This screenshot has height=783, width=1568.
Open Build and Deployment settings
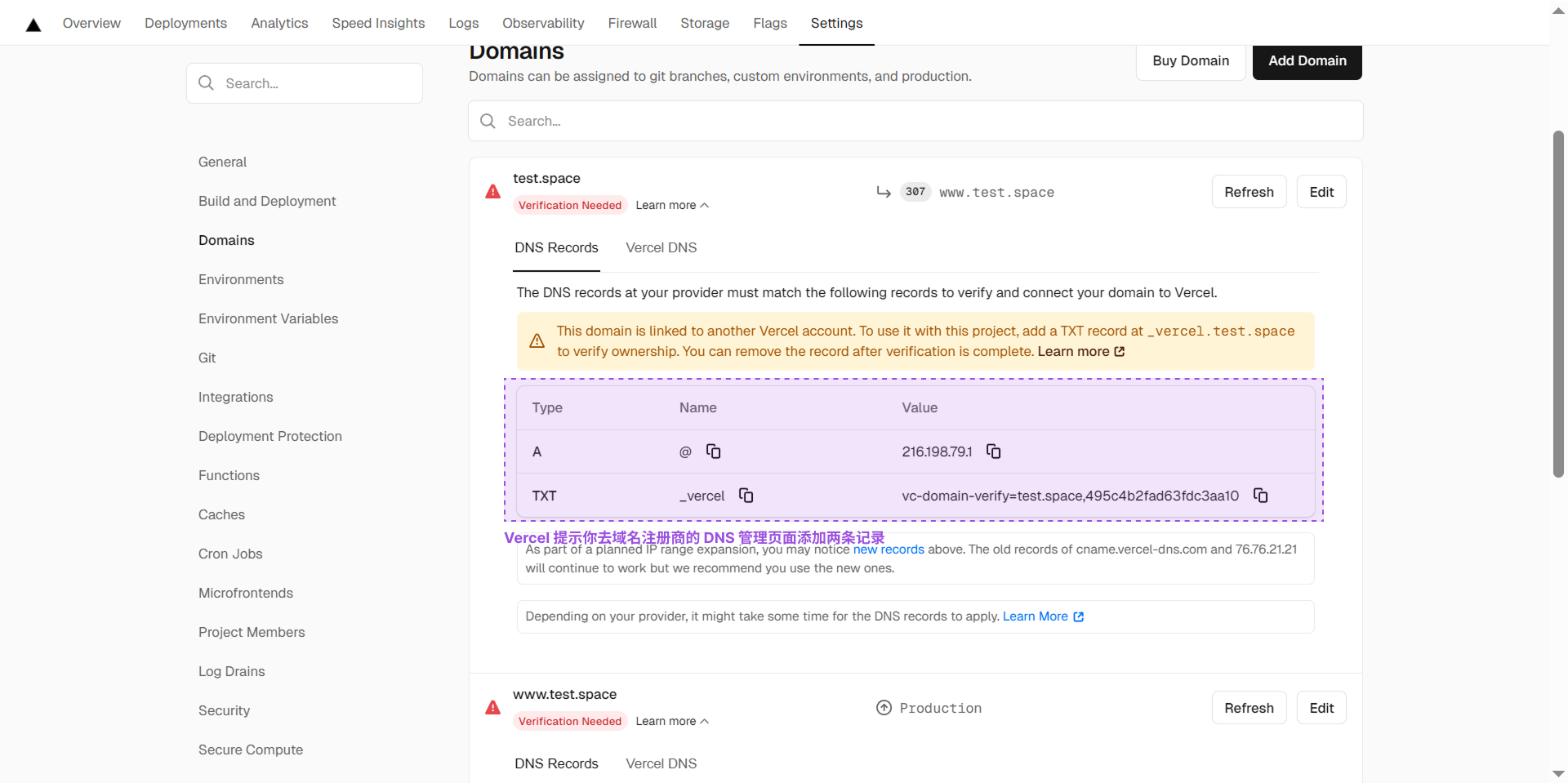tap(267, 201)
